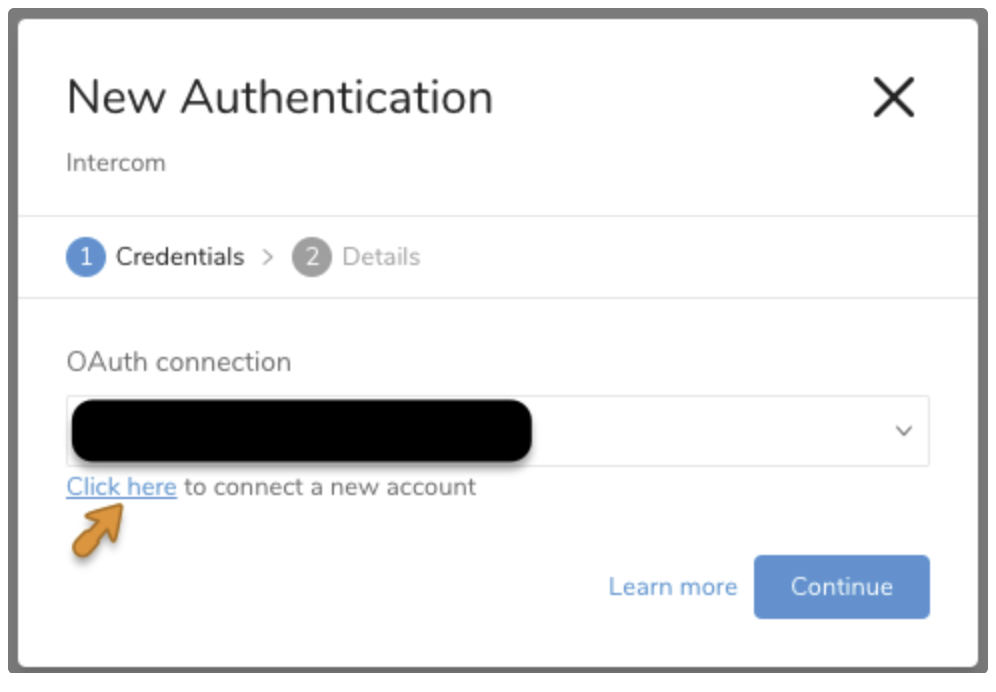996x692 pixels.
Task: Select the Credentials step label
Action: (180, 257)
